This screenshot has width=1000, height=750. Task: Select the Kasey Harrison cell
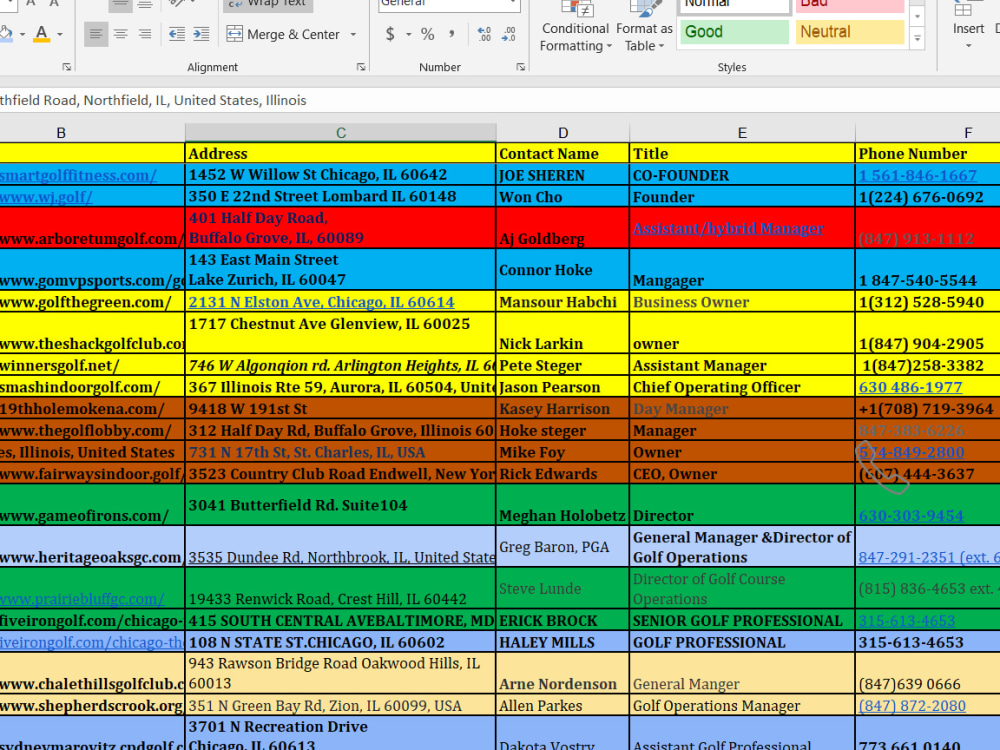click(x=562, y=409)
